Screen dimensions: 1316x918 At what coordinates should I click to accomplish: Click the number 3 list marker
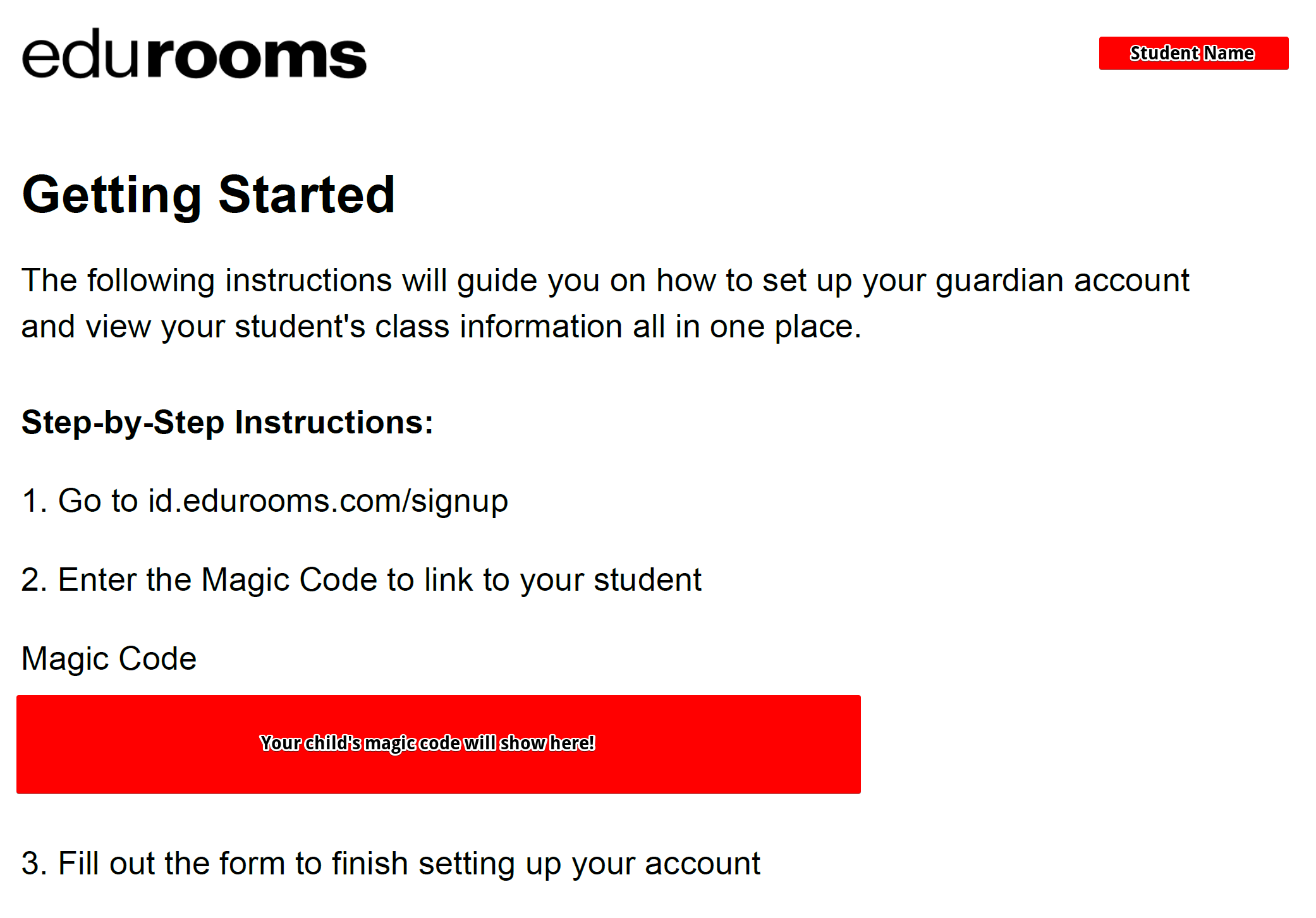[x=34, y=864]
